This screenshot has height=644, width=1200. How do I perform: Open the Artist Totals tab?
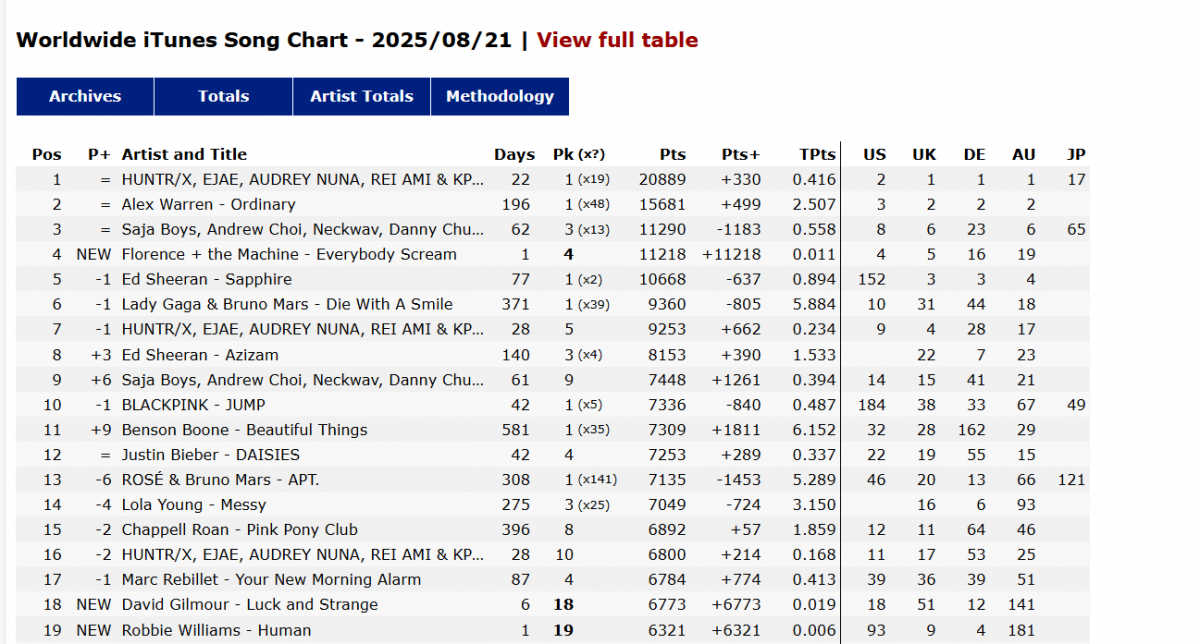click(x=361, y=96)
